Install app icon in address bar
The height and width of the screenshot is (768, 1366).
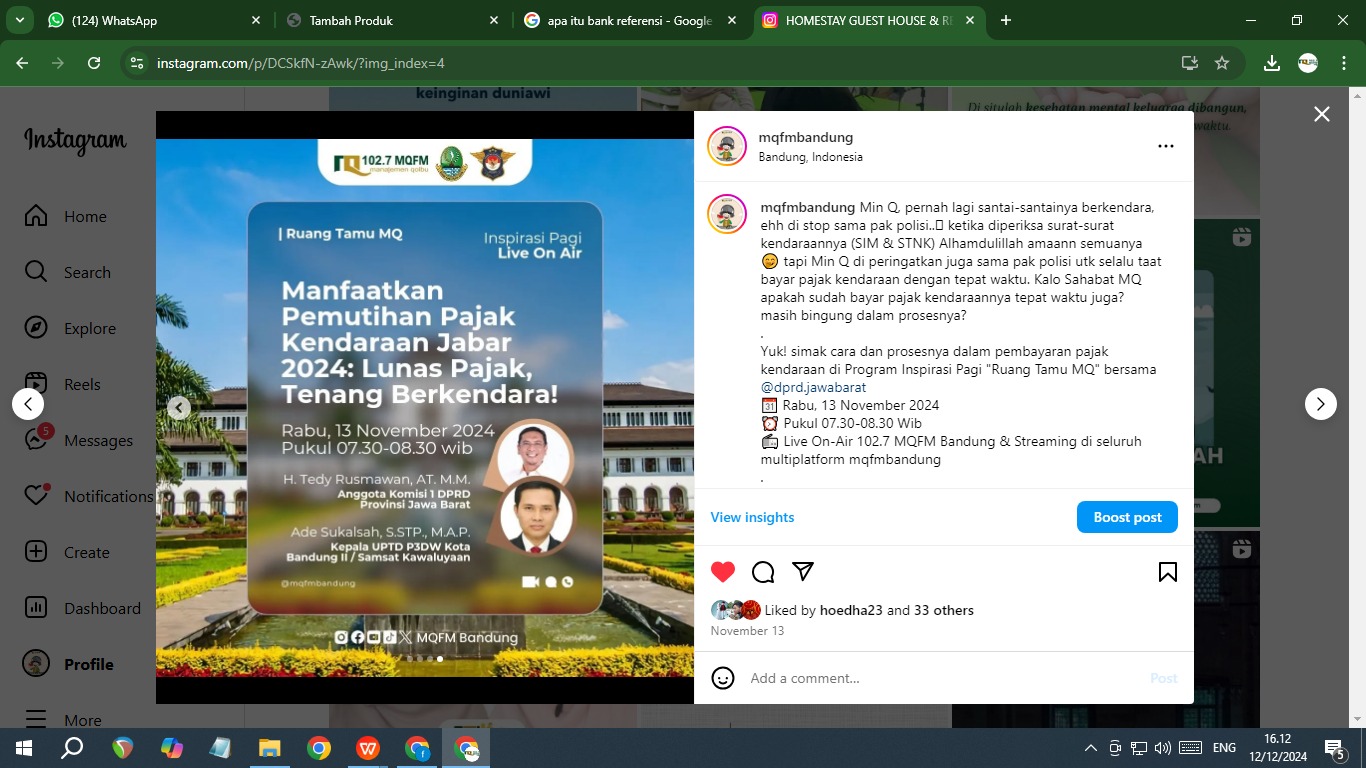(1189, 63)
